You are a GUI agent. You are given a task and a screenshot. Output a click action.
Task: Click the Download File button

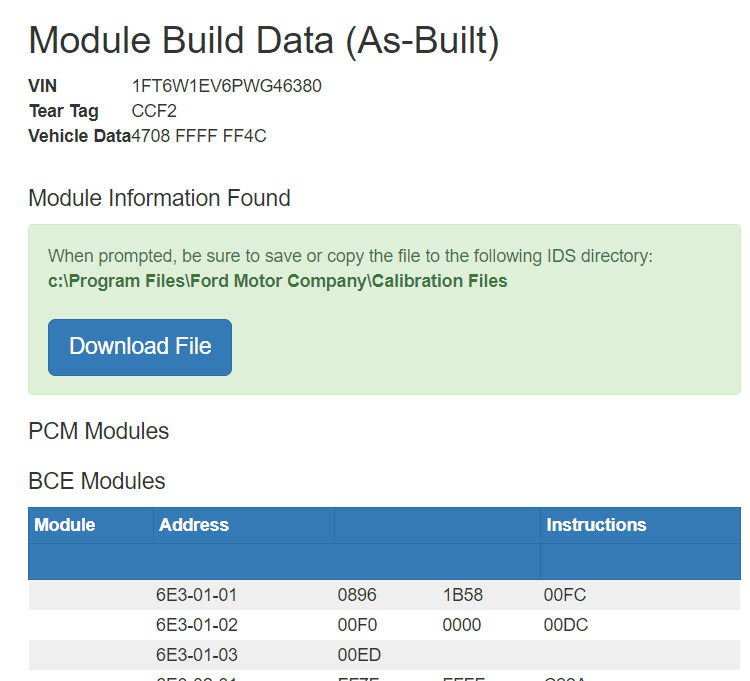(x=140, y=347)
